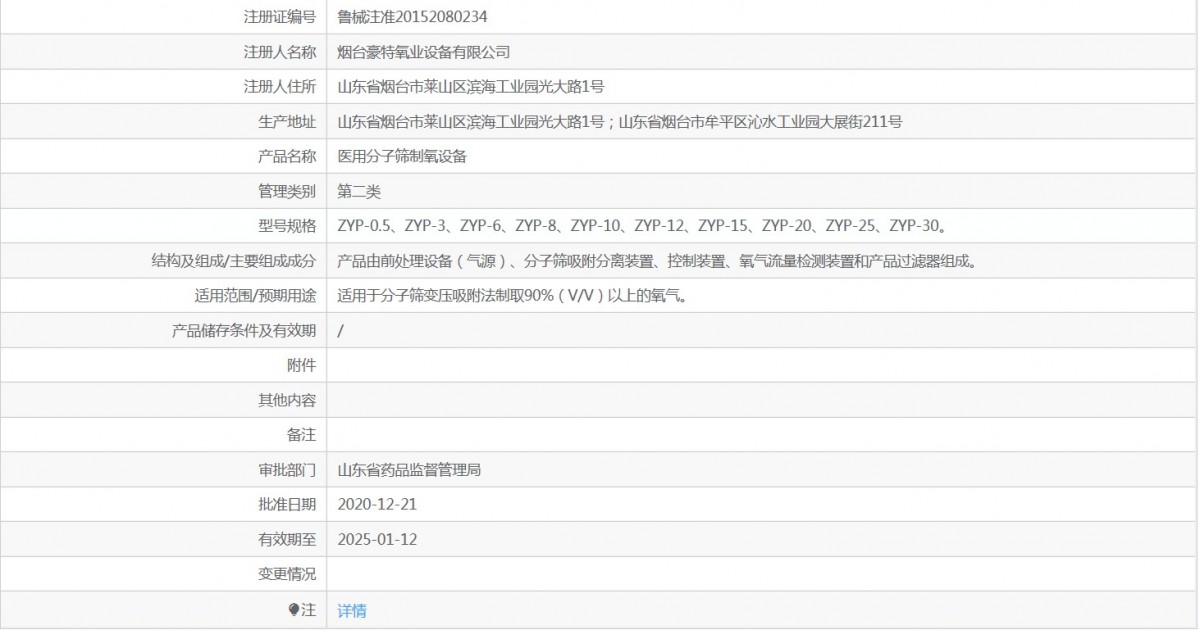The height and width of the screenshot is (630, 1200).
Task: Click the 管理类别 label
Action: point(287,191)
